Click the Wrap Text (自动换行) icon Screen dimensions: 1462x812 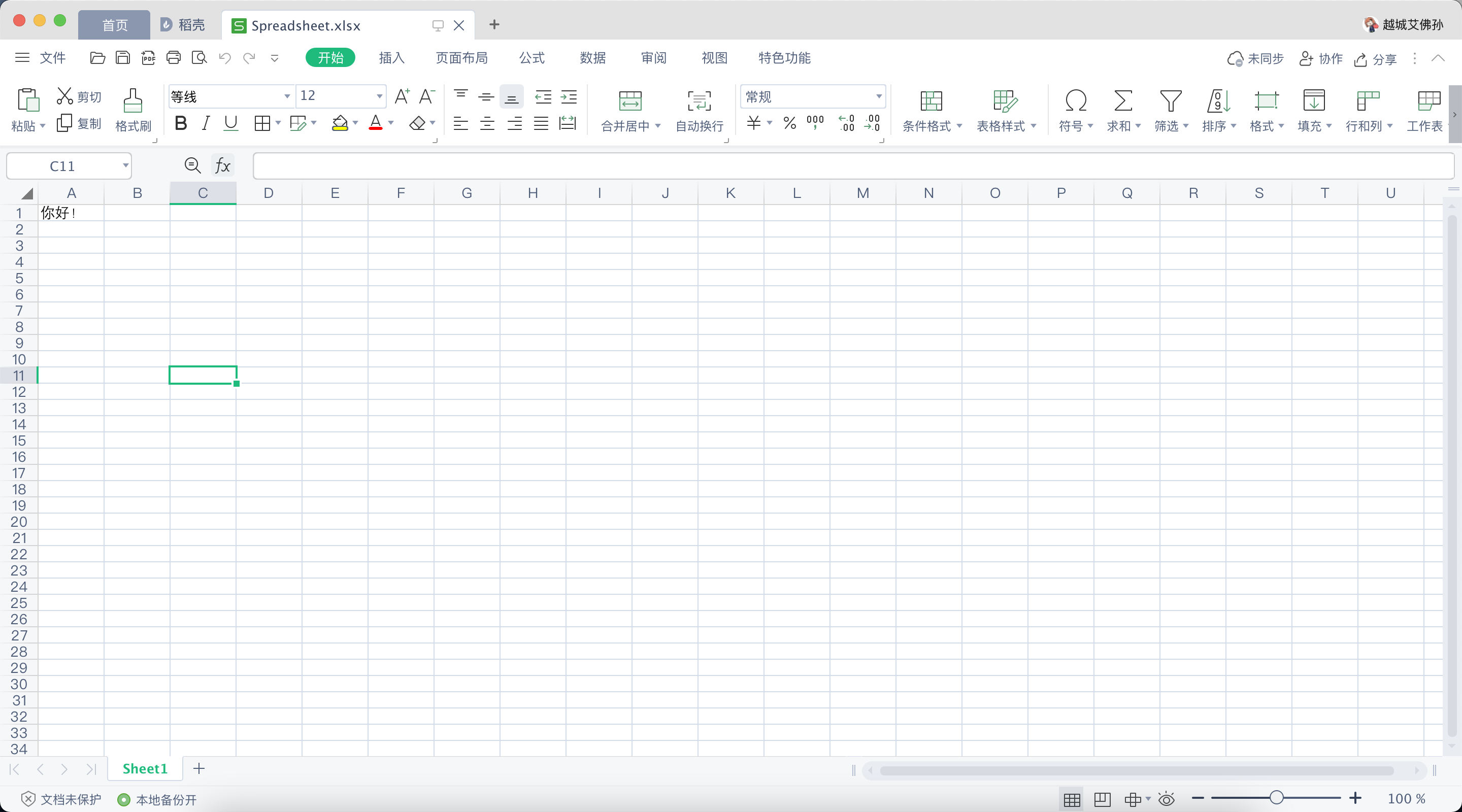(699, 100)
